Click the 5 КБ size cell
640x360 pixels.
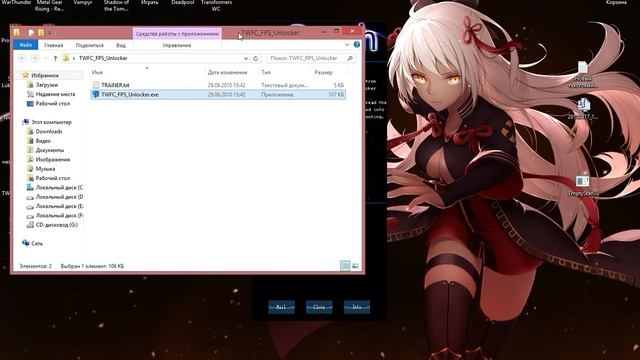point(339,85)
